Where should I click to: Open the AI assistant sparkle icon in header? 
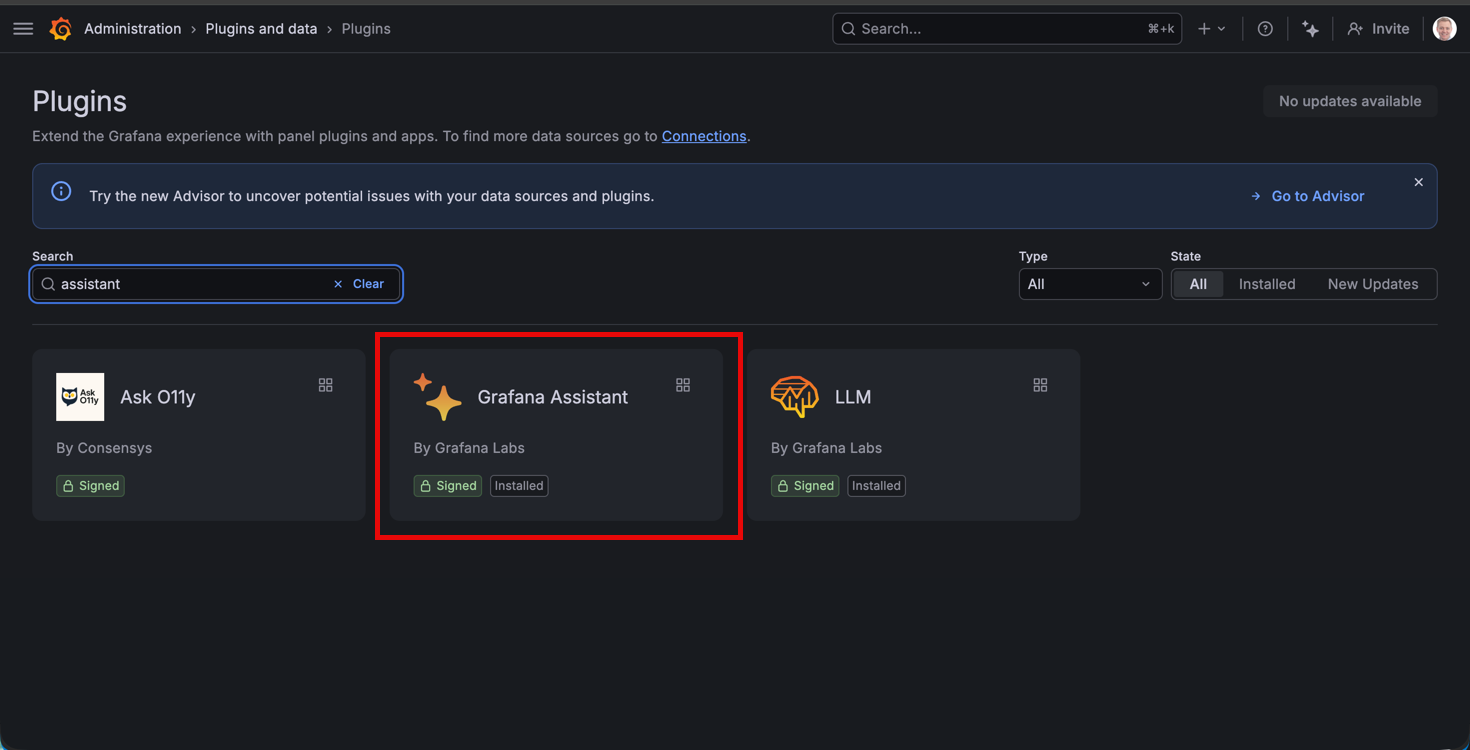coord(1310,29)
